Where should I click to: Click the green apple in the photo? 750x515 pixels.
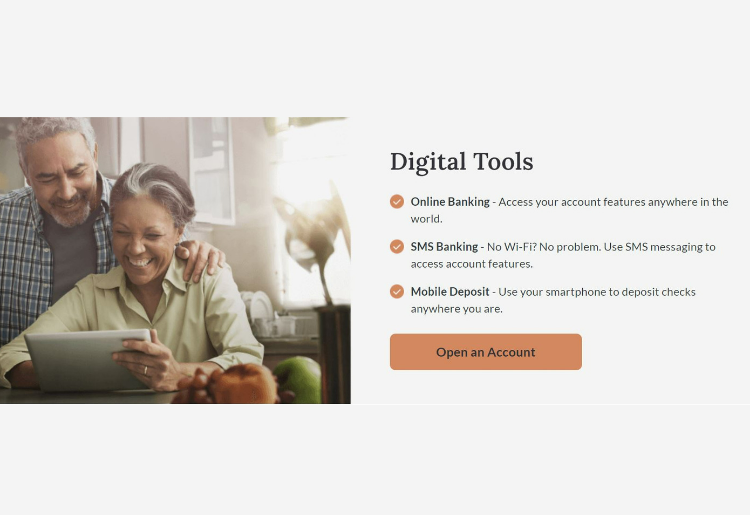(x=300, y=380)
